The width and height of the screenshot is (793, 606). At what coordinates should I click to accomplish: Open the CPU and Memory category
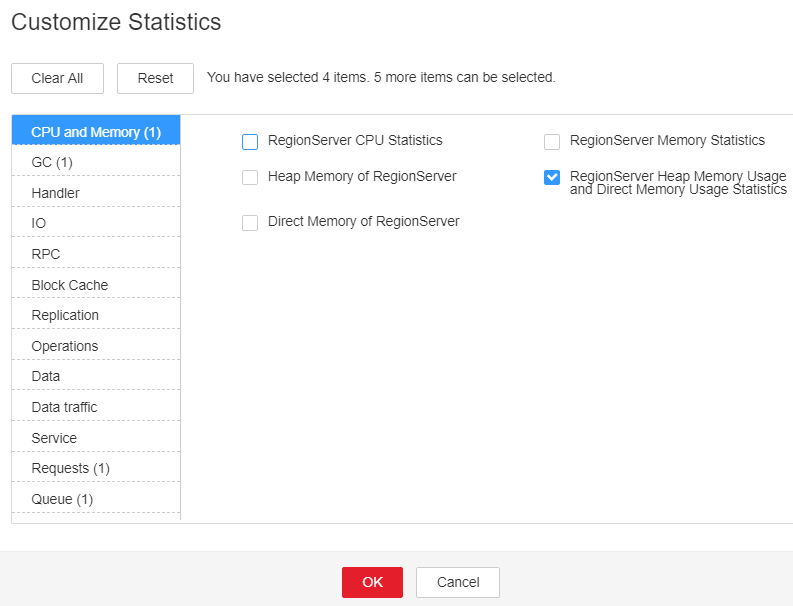click(x=96, y=131)
